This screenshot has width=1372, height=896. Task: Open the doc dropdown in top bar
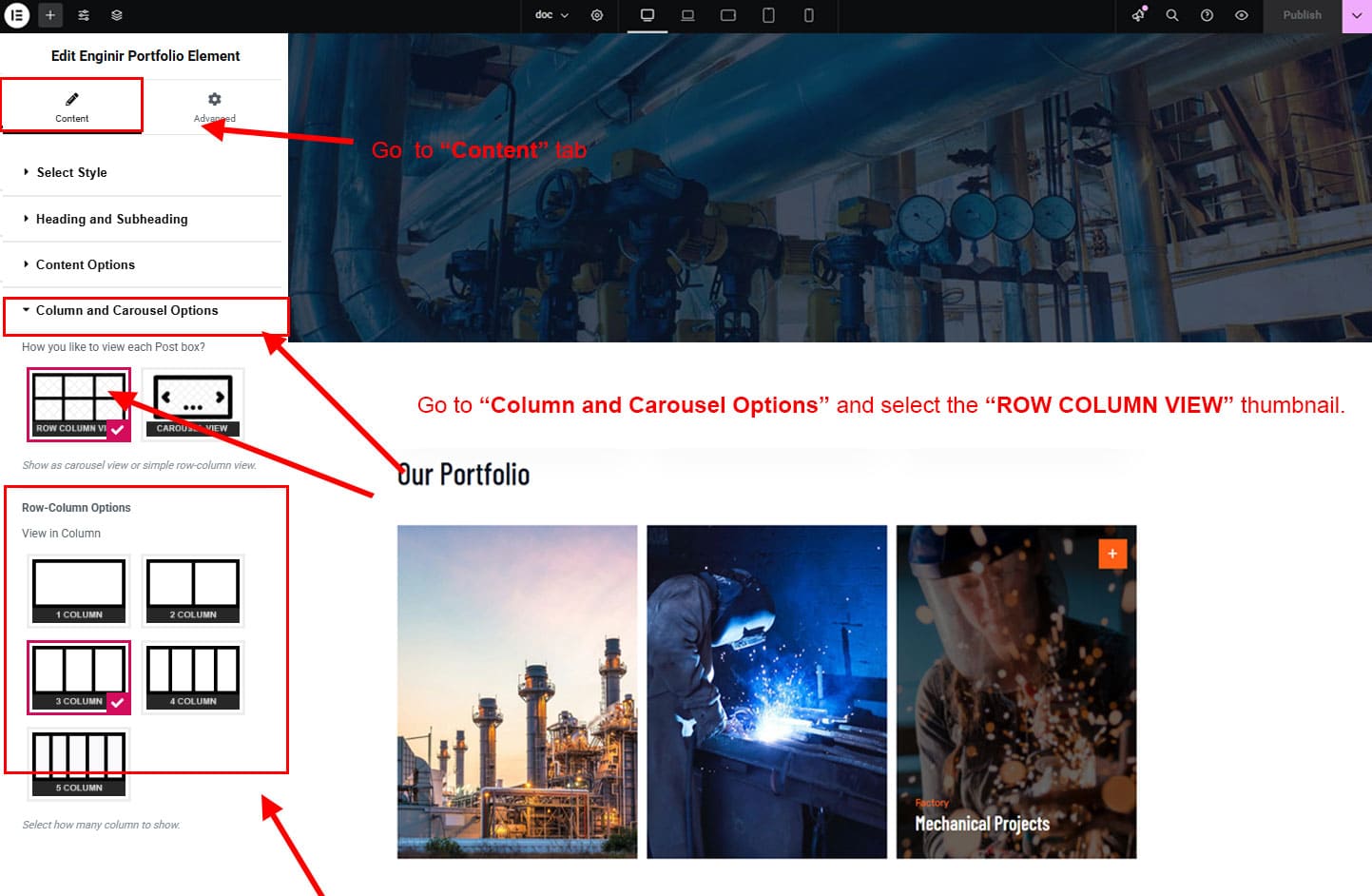(x=551, y=15)
